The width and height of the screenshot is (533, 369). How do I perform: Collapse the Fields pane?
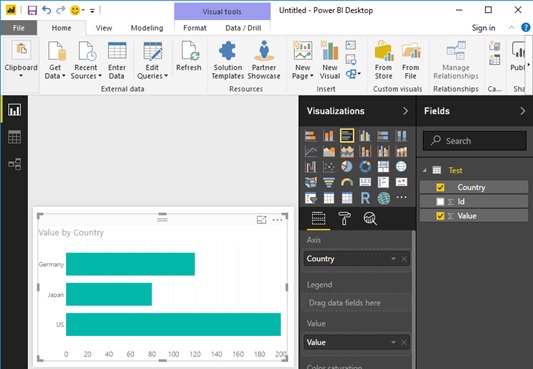pyautogui.click(x=522, y=111)
